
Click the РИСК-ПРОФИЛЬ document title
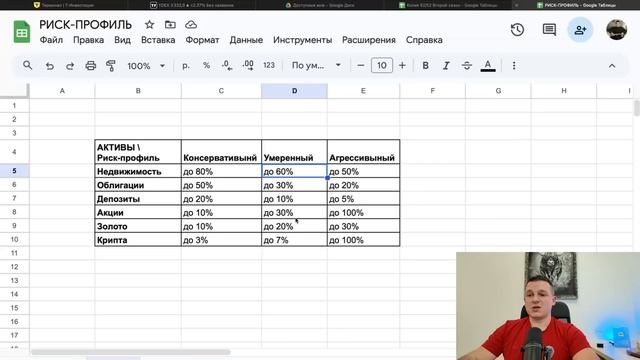(x=86, y=24)
